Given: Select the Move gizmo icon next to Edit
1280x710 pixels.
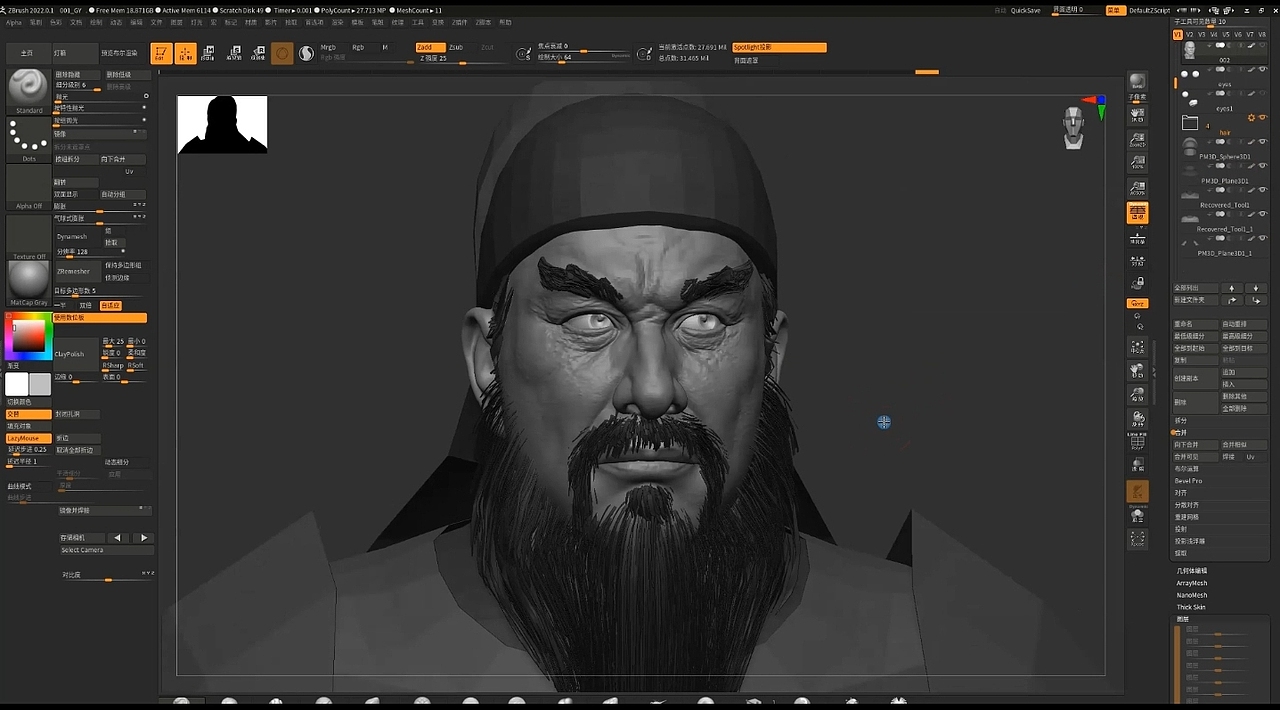Looking at the screenshot, I should tap(185, 54).
